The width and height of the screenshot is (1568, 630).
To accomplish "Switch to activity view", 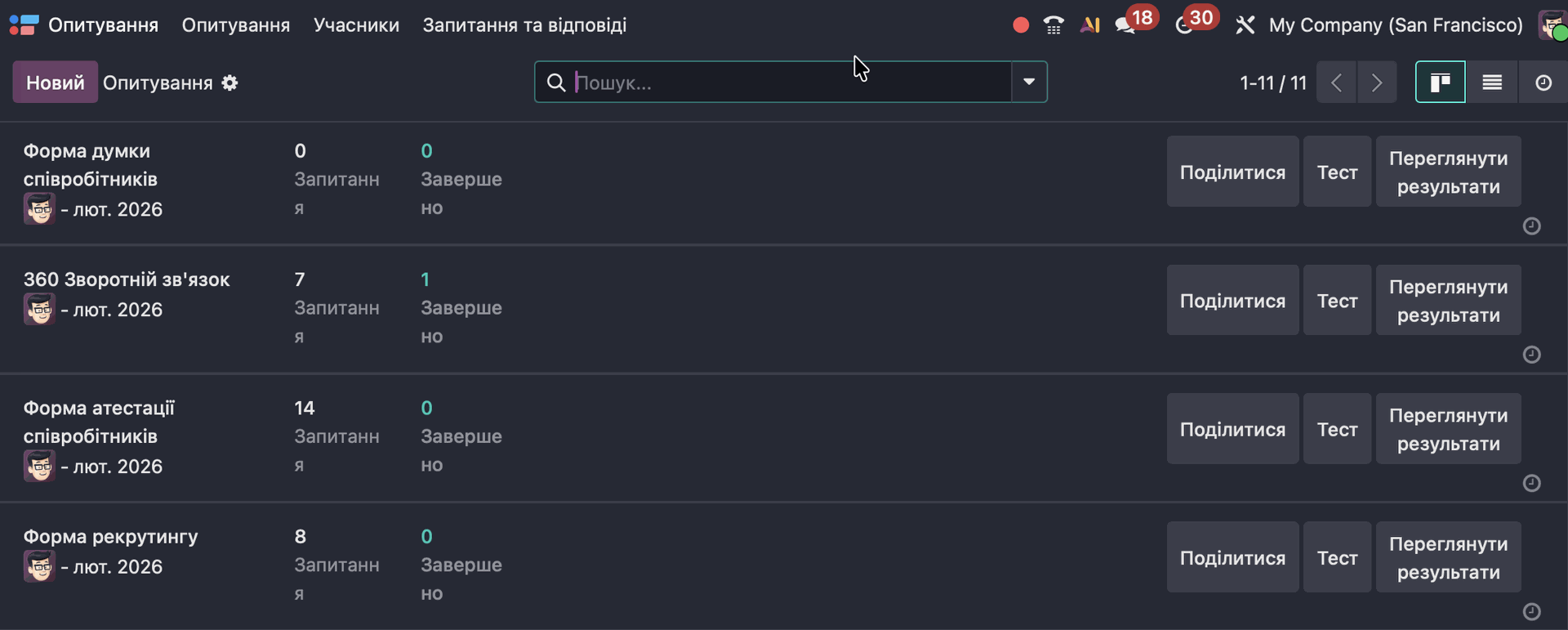I will tap(1543, 82).
